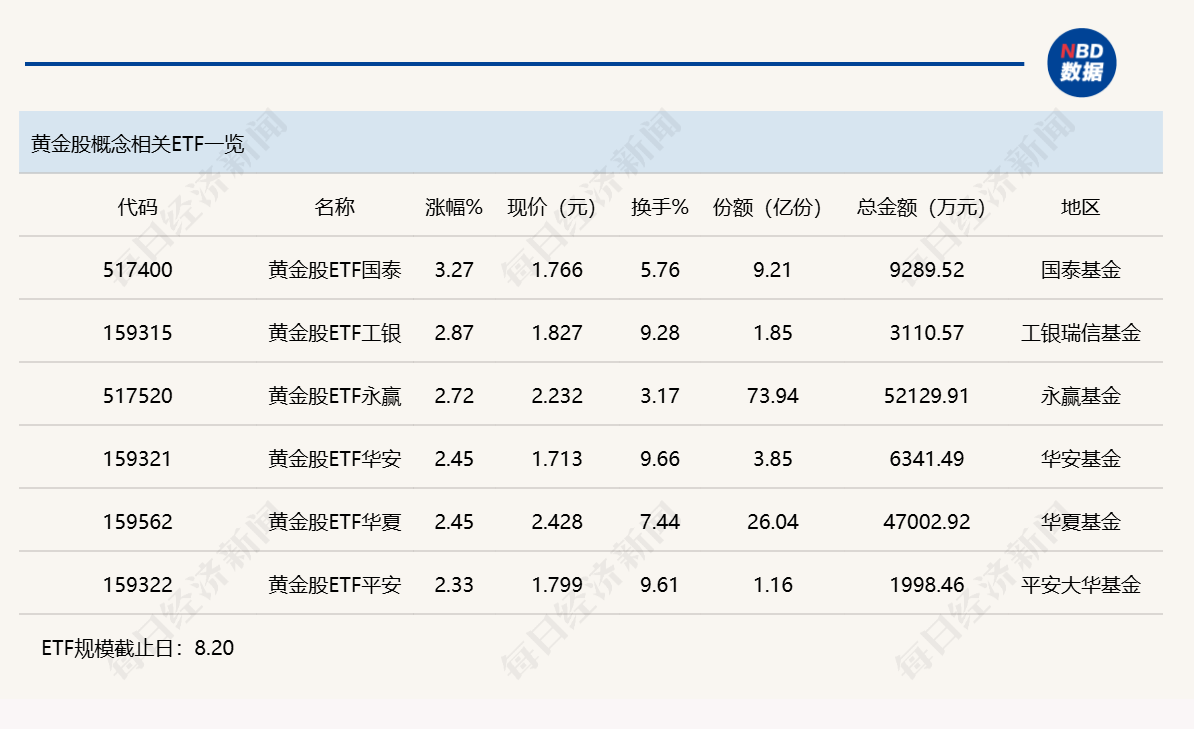This screenshot has width=1194, height=729.
Task: Click the name 黄金股ETF华夏
Action: click(x=334, y=522)
